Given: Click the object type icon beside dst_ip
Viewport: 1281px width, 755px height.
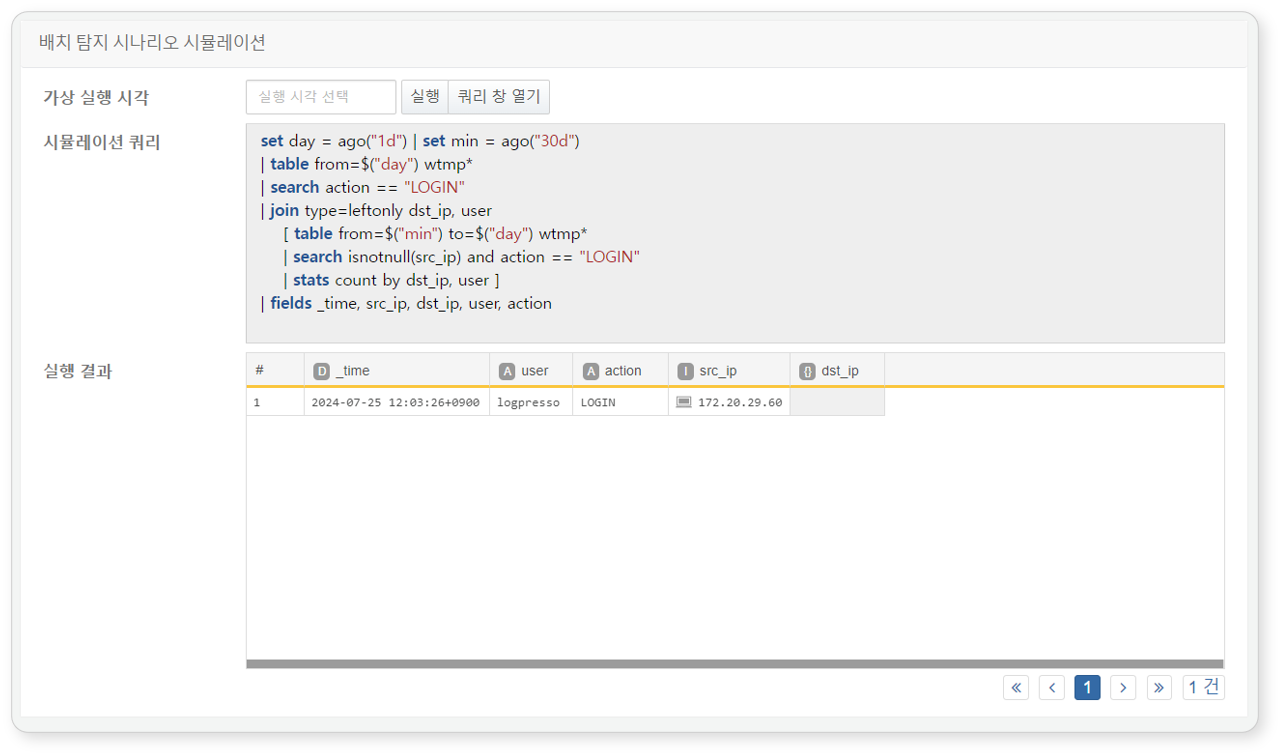Looking at the screenshot, I should [807, 371].
